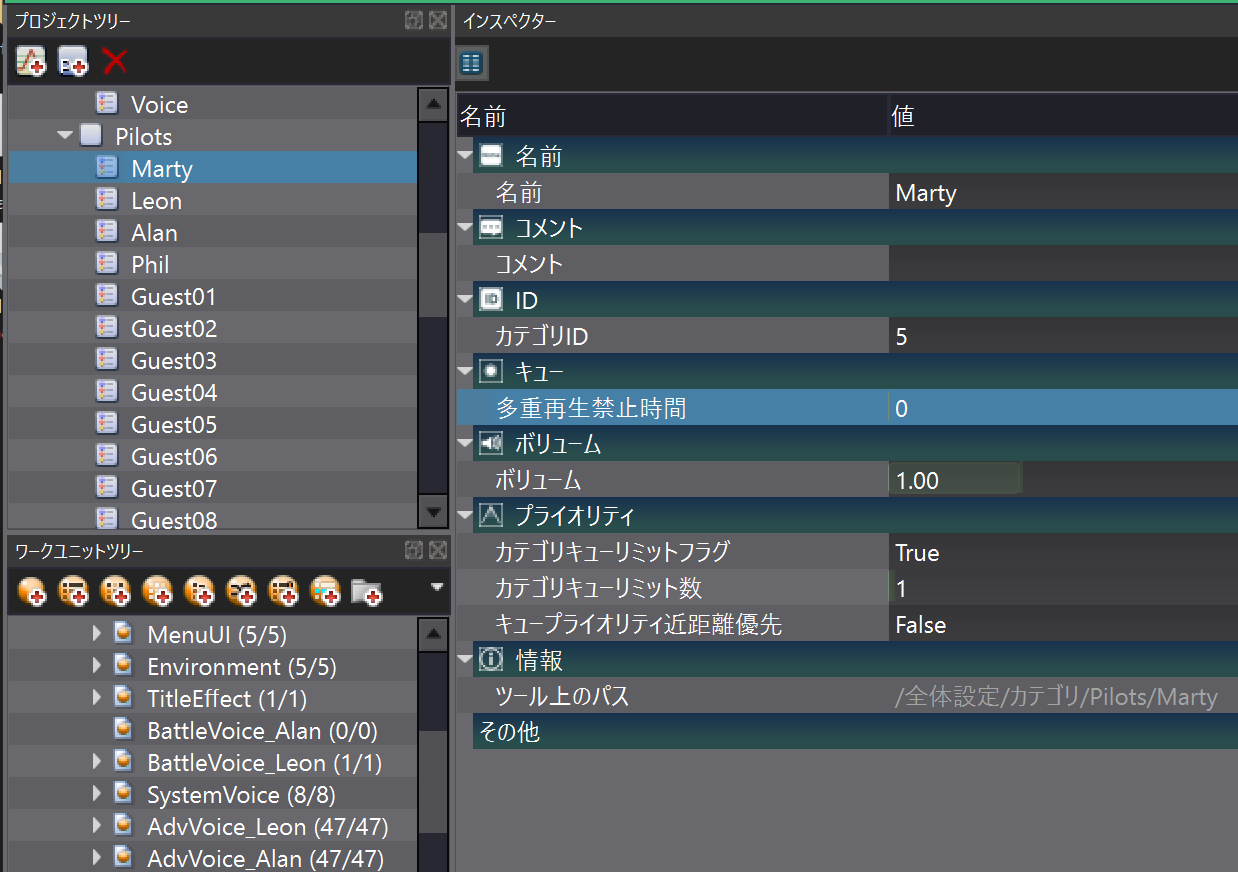Toggle キュープライオリティ近距離優先 False value

1063,624
